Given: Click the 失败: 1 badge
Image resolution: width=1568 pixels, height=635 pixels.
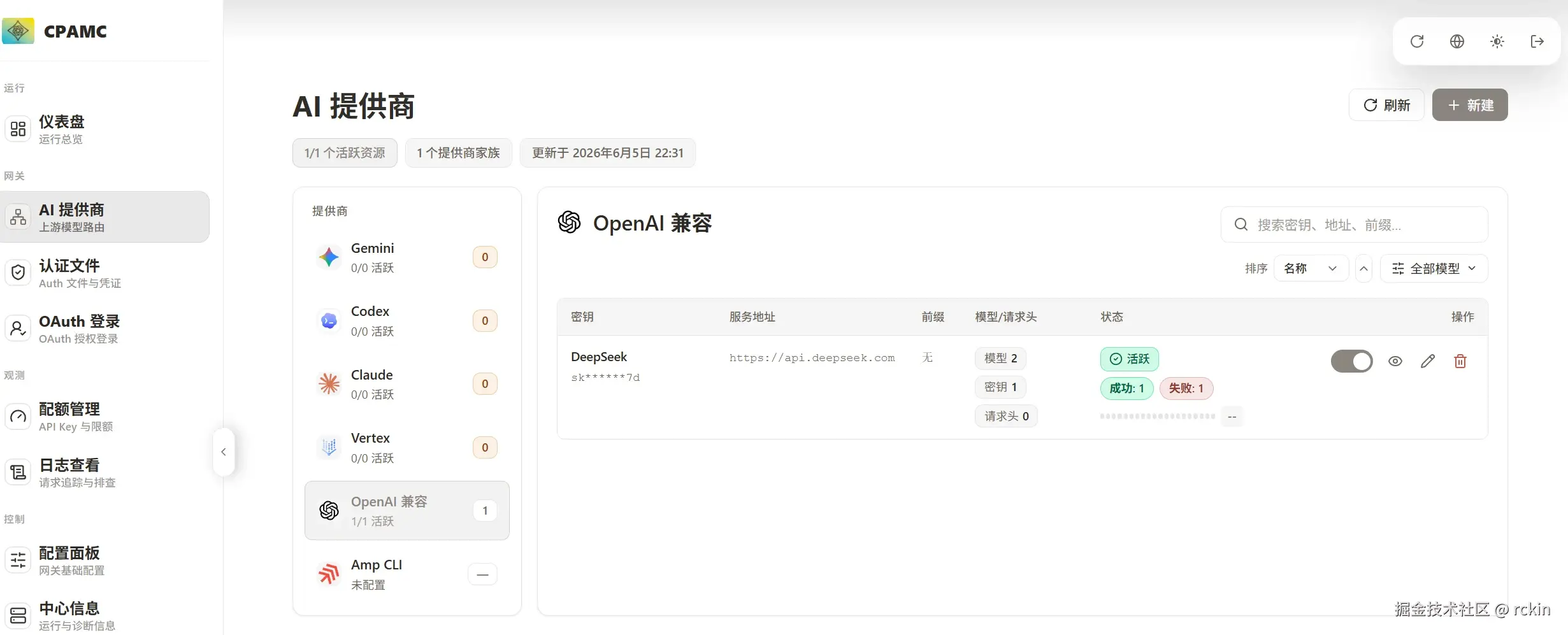Looking at the screenshot, I should tap(1186, 388).
